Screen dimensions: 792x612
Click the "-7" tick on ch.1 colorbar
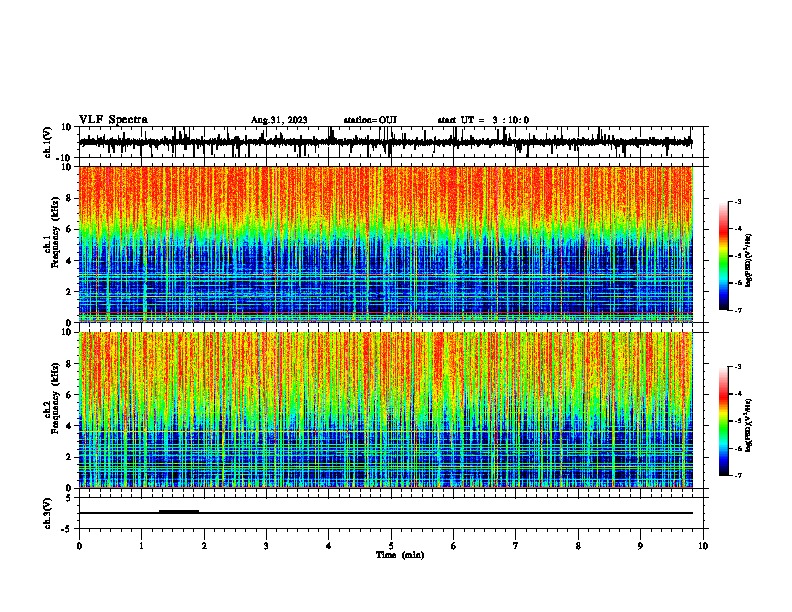click(737, 310)
